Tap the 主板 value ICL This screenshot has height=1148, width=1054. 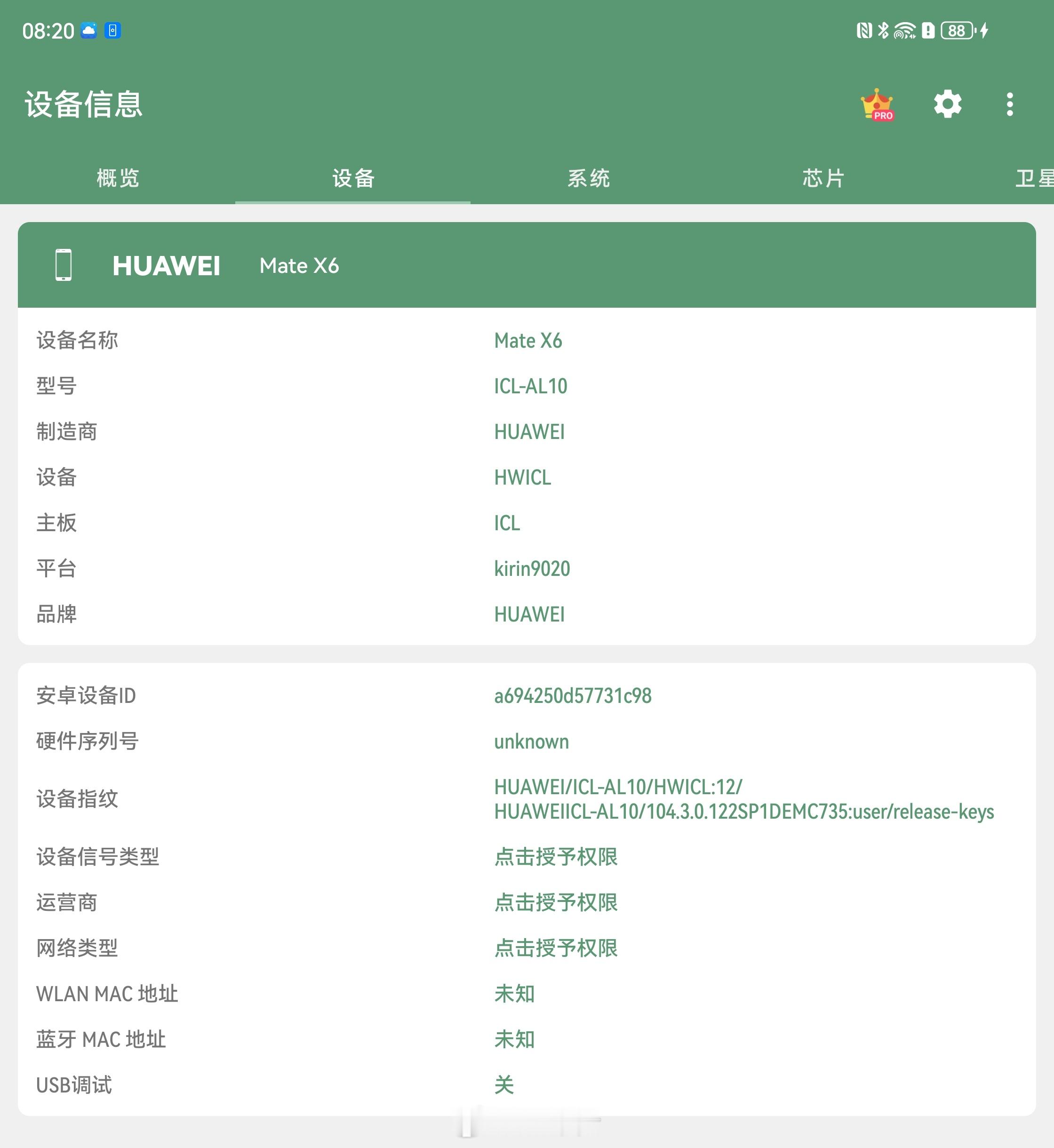pyautogui.click(x=507, y=523)
